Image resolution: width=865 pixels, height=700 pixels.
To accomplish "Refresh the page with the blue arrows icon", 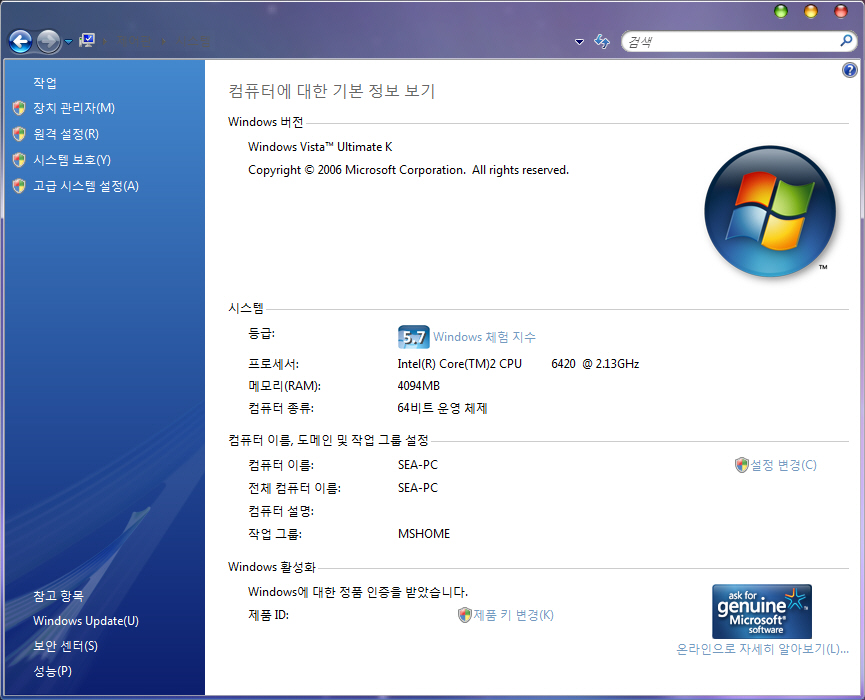I will tap(602, 41).
